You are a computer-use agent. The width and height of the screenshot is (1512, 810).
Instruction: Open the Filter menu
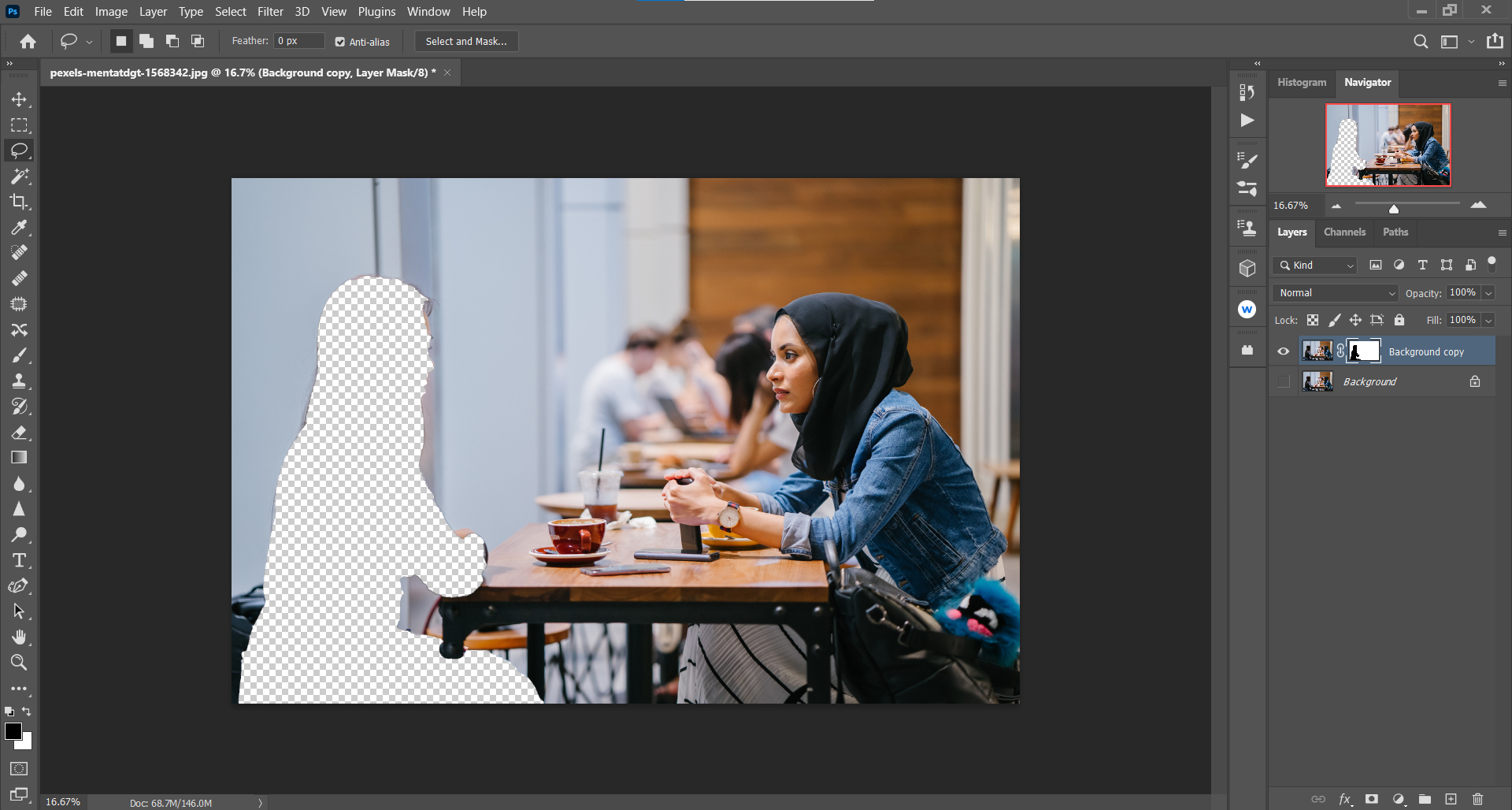[x=270, y=12]
